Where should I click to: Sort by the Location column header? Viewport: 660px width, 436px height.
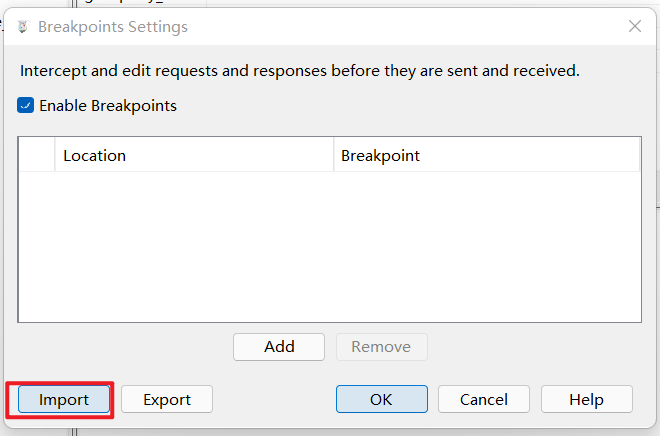(x=193, y=155)
